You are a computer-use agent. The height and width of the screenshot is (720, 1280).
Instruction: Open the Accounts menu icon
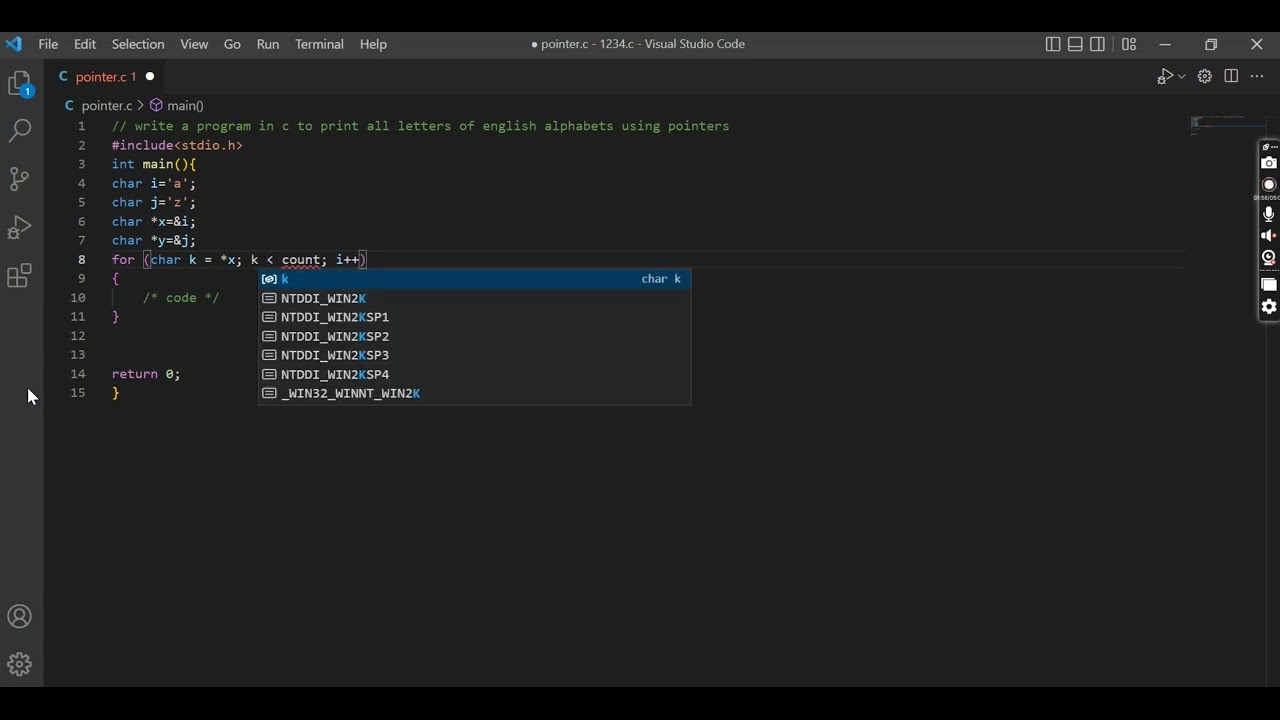[x=20, y=617]
